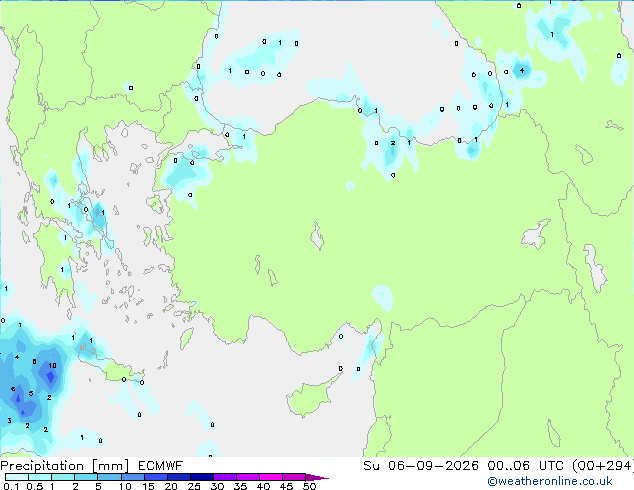Click the 35–40 mm legend color swatch
The width and height of the screenshot is (634, 490).
click(x=247, y=477)
